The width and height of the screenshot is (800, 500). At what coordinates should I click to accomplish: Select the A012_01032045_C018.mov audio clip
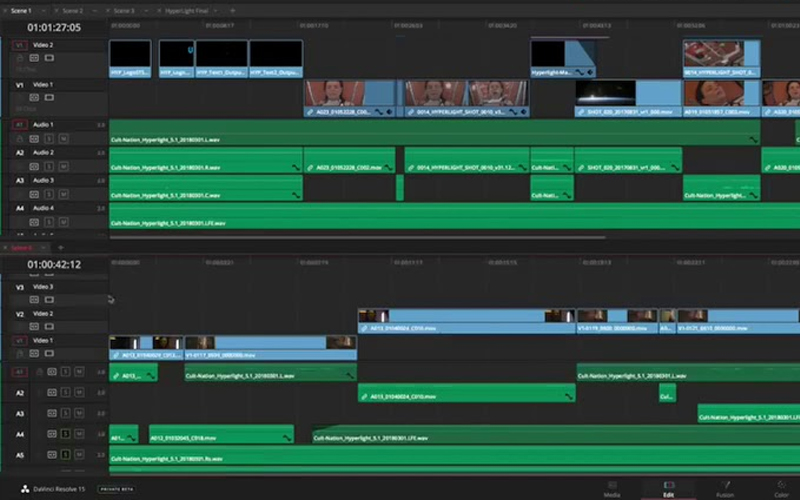point(221,434)
